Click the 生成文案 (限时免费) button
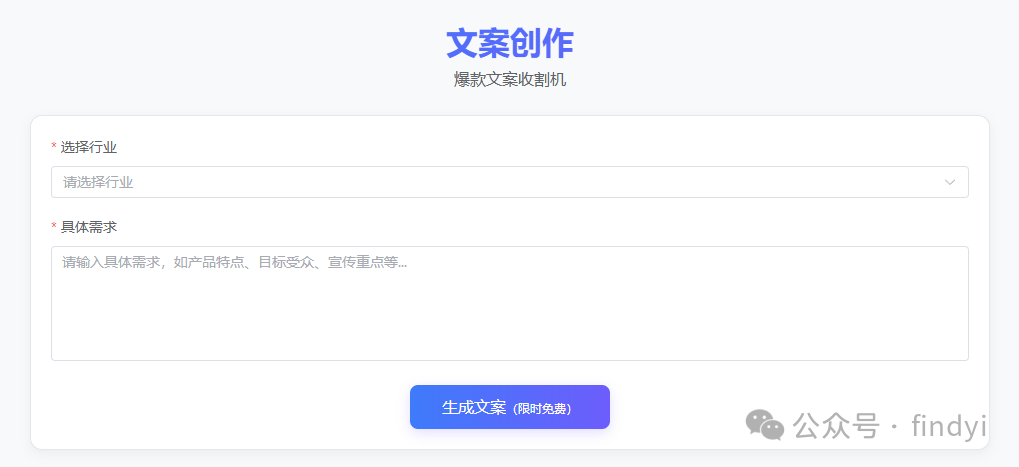Viewport: 1019px width, 467px height. pyautogui.click(x=510, y=407)
